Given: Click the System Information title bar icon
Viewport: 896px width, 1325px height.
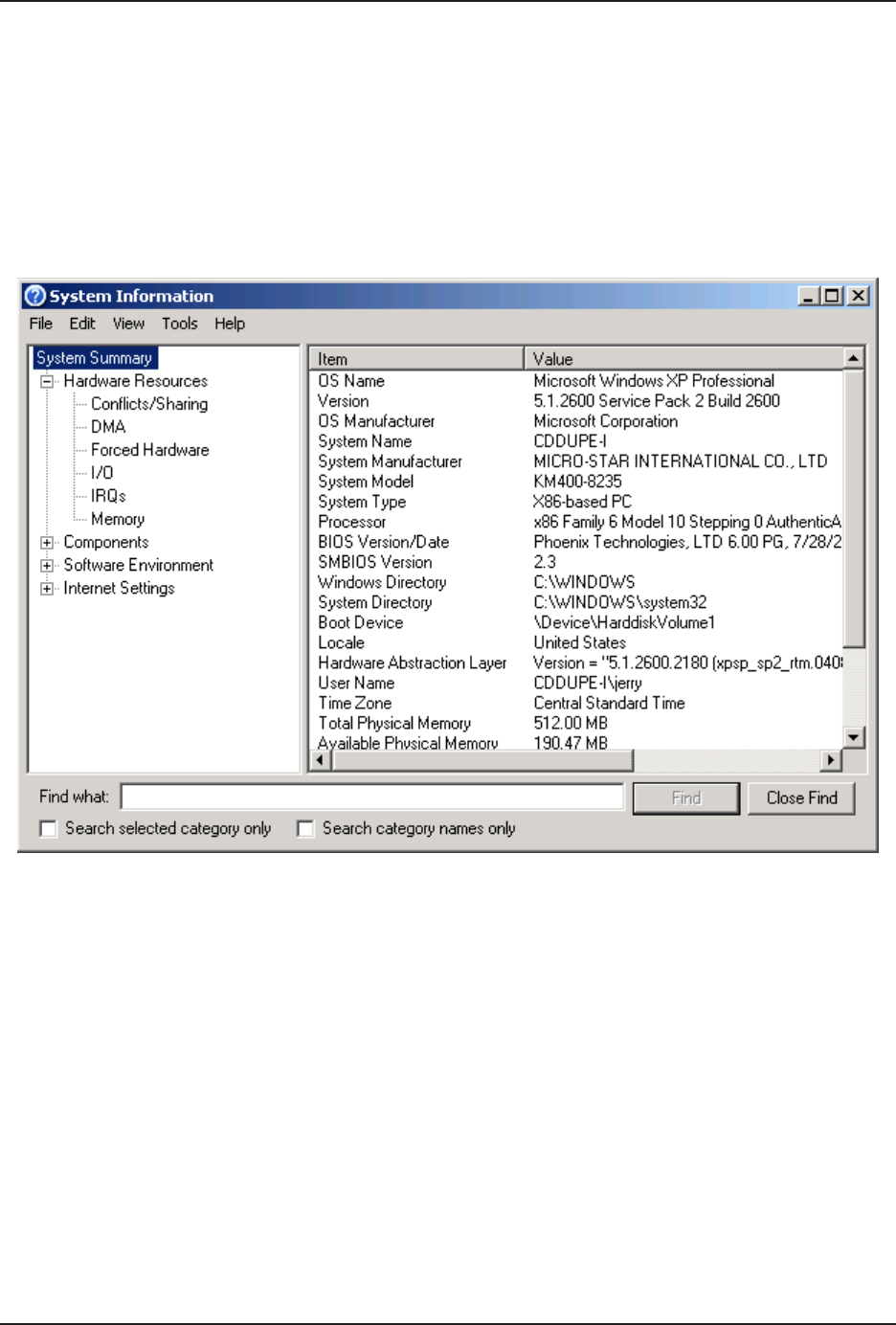Looking at the screenshot, I should click(x=35, y=296).
